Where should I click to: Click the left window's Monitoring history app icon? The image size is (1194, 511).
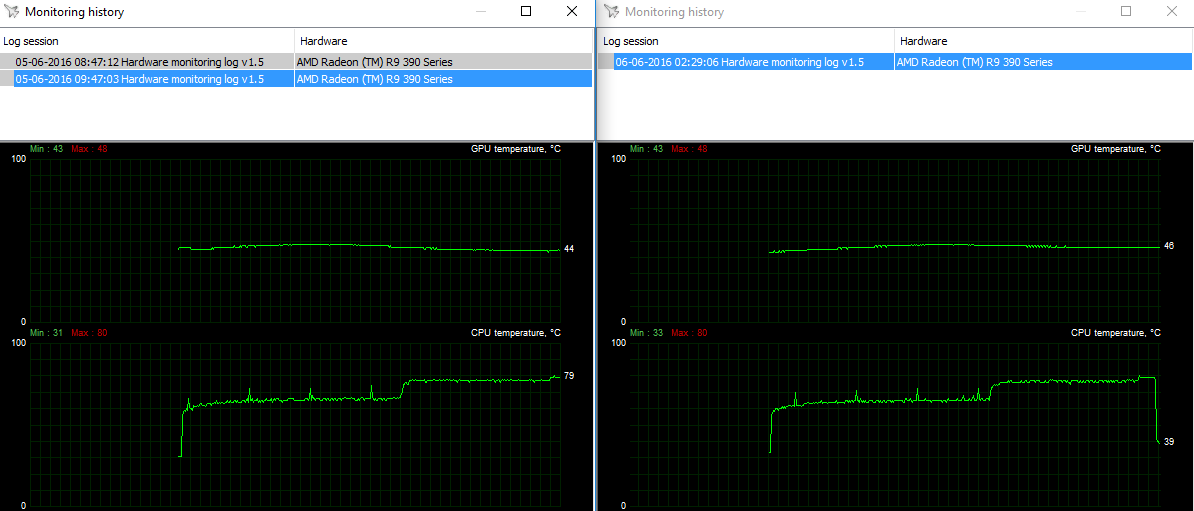(x=11, y=12)
